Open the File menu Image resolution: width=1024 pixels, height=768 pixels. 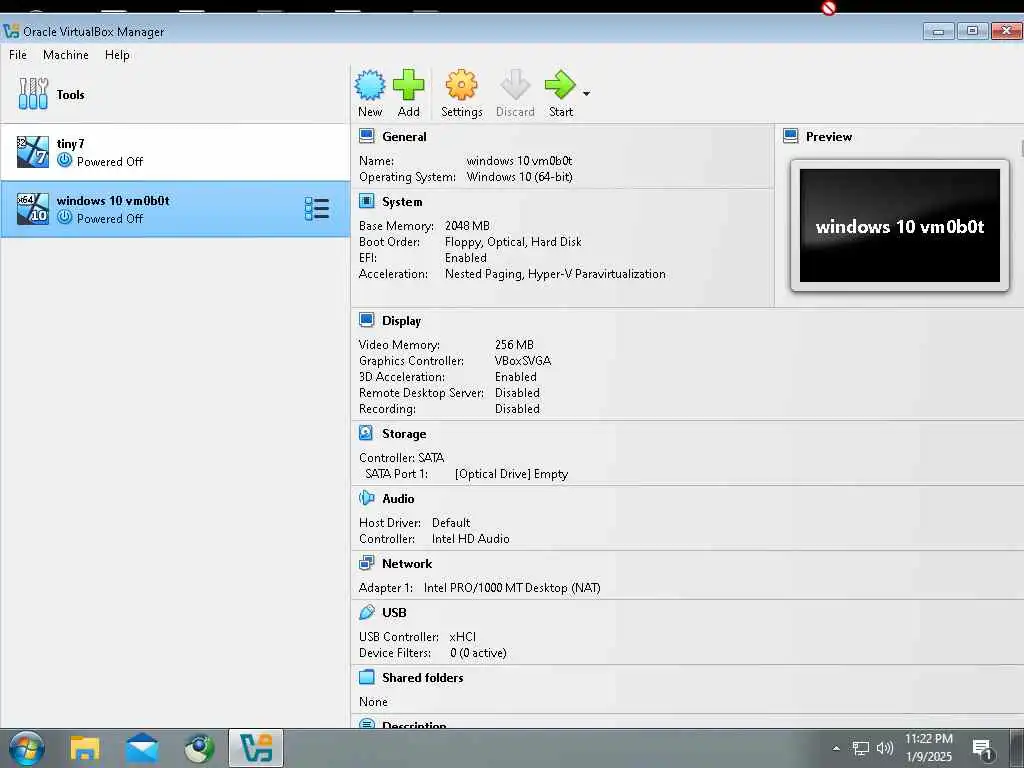[18, 55]
